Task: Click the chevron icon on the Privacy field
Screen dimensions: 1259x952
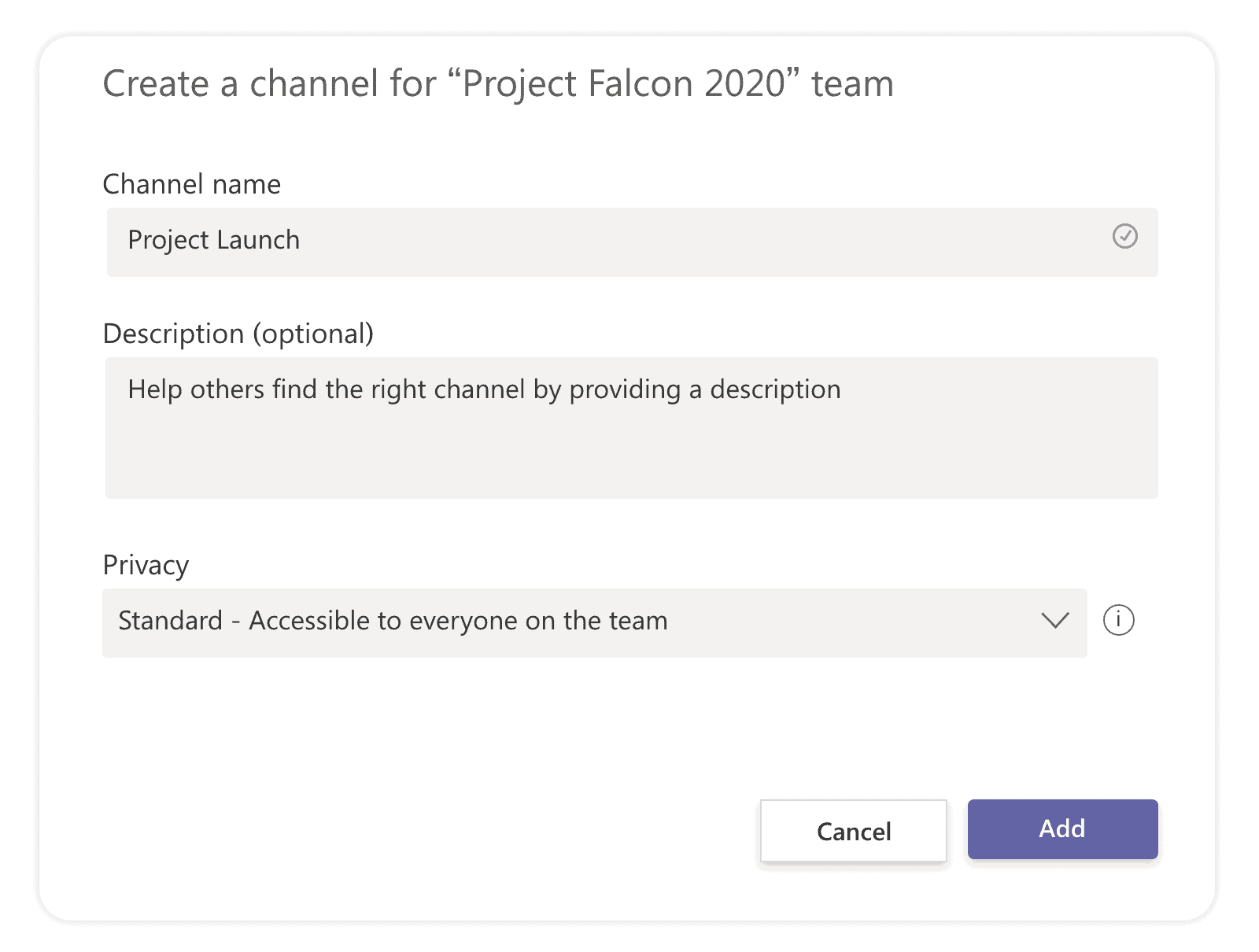Action: point(1054,621)
